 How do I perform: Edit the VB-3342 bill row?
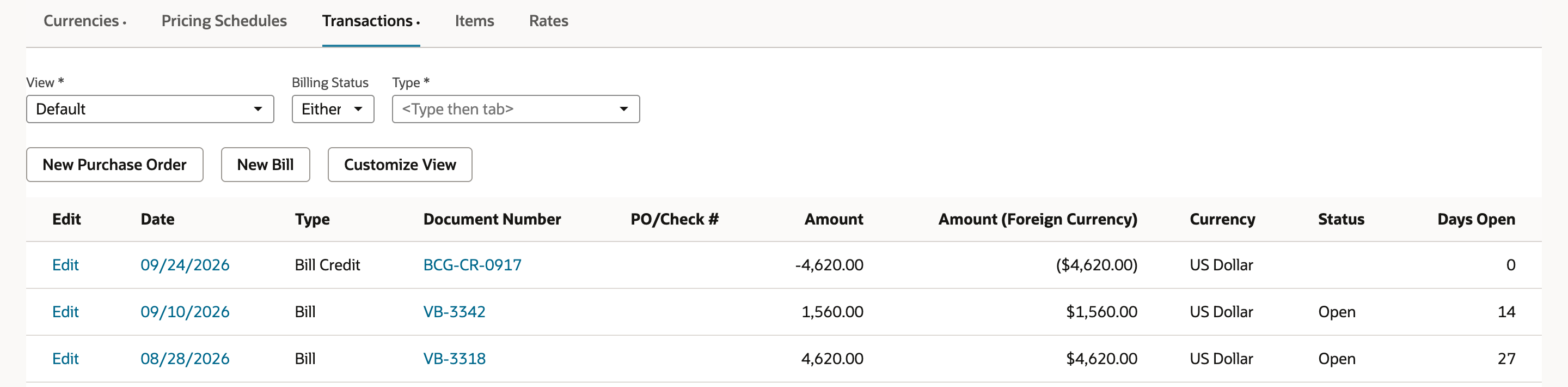point(65,312)
